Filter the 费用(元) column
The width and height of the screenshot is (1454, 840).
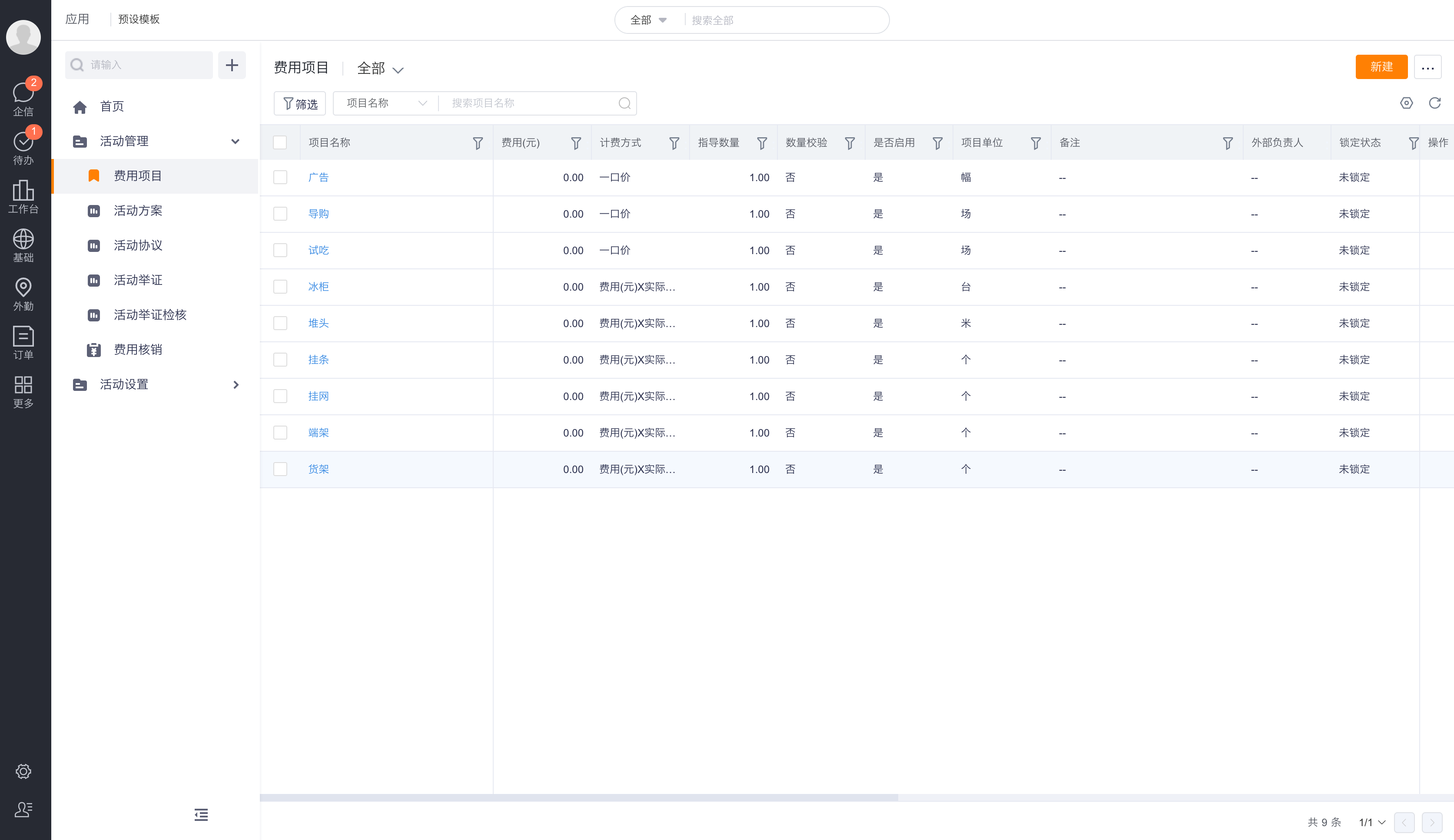click(576, 143)
